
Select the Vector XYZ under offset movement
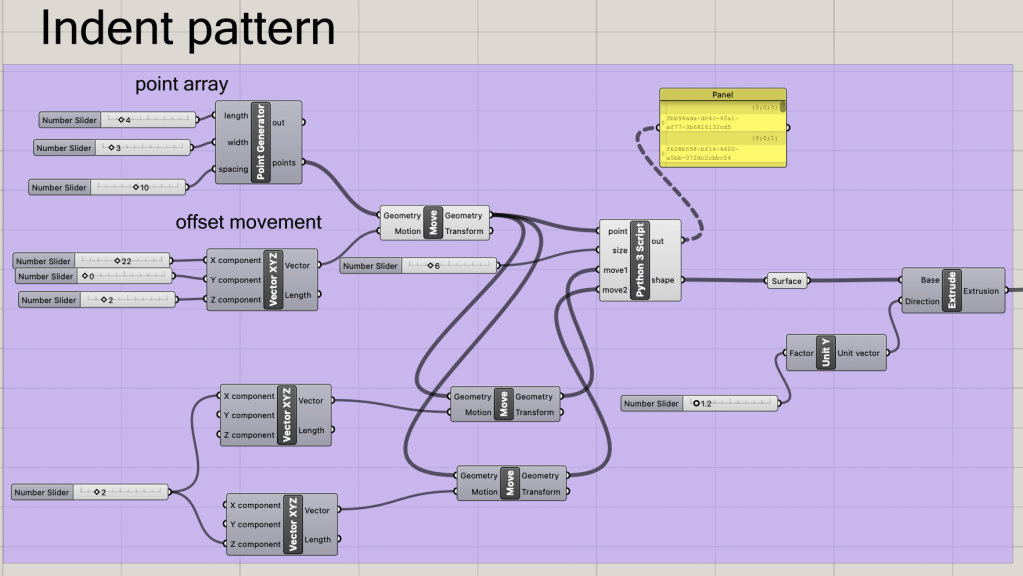(273, 279)
